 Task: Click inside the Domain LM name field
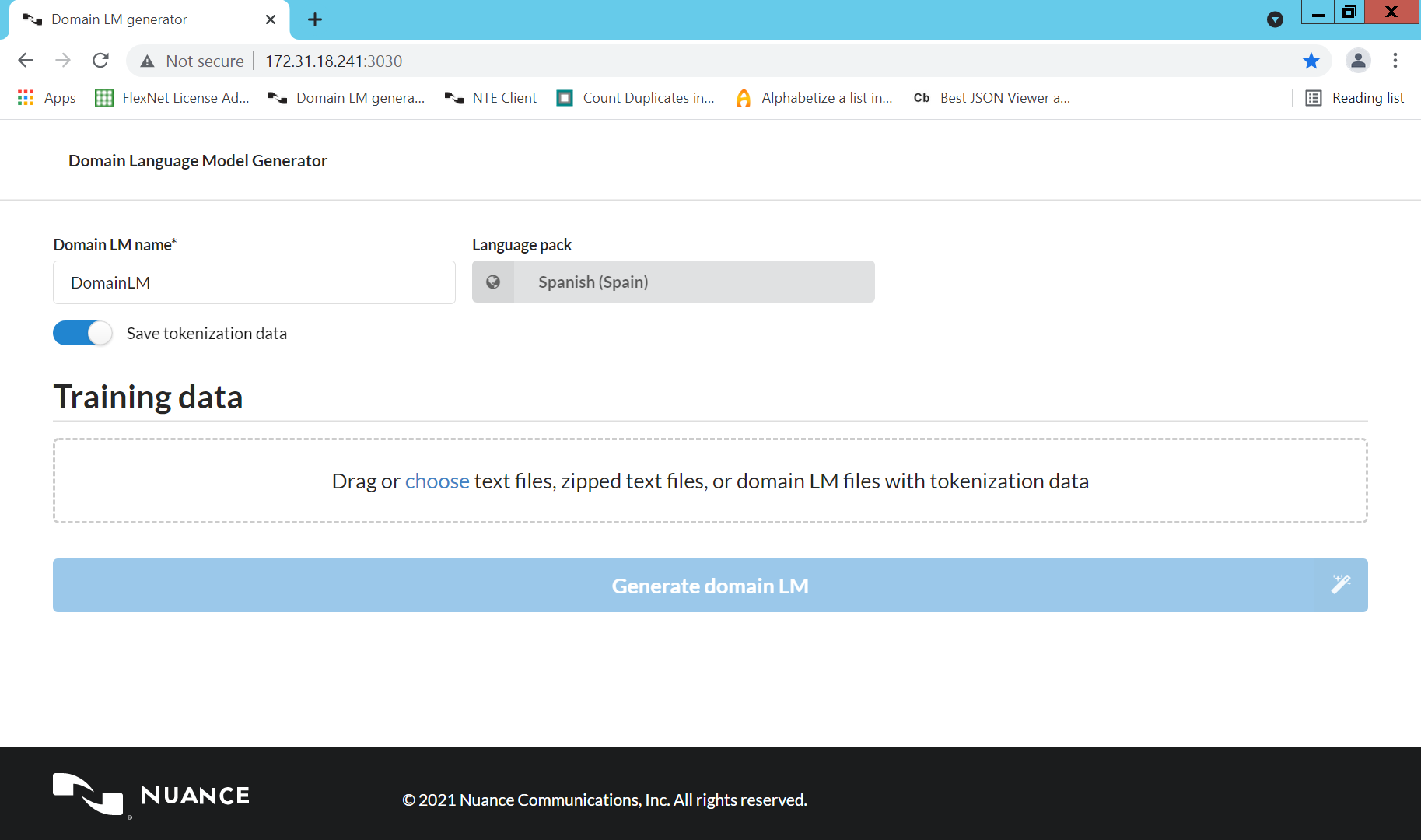coord(254,282)
